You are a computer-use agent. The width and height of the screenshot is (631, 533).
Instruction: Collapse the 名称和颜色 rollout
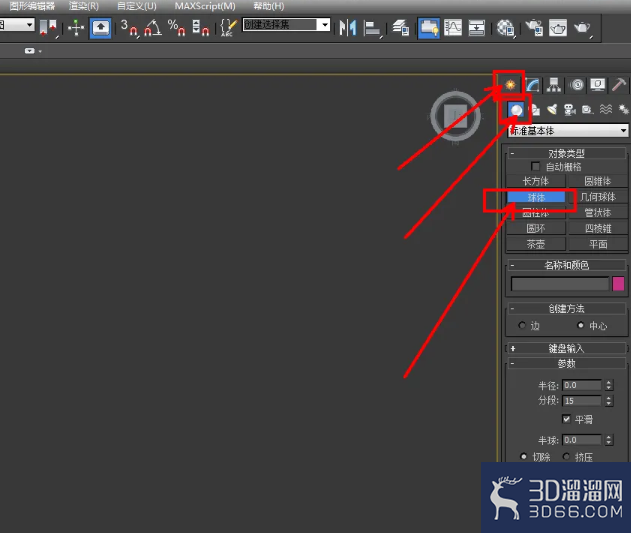(566, 265)
